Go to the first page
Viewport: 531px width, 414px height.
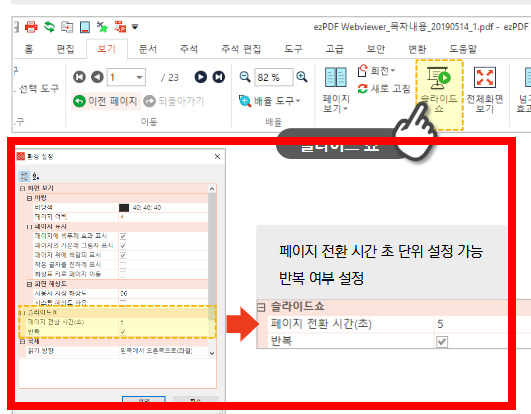point(79,77)
